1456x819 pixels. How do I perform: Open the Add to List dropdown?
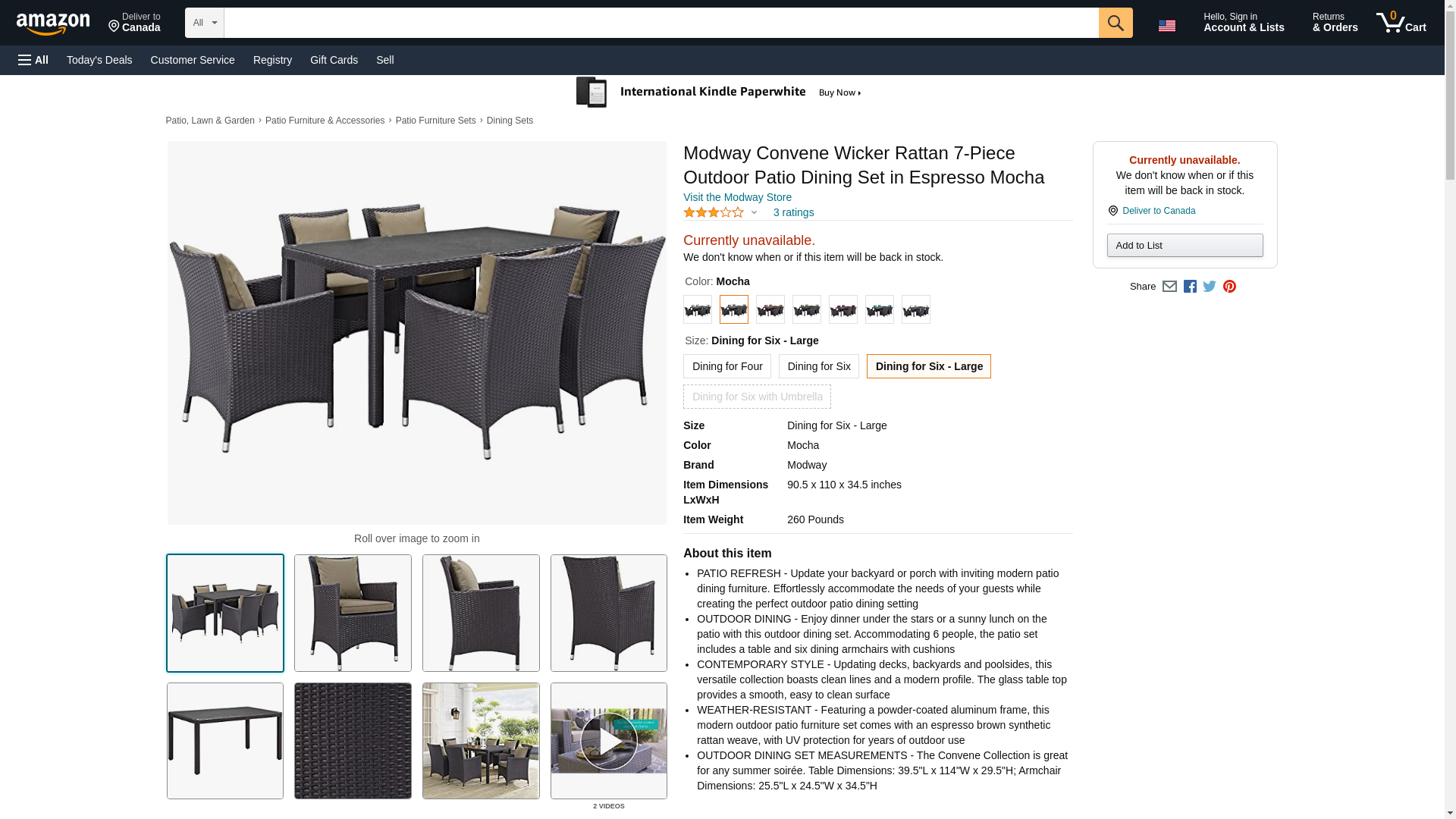(1185, 246)
